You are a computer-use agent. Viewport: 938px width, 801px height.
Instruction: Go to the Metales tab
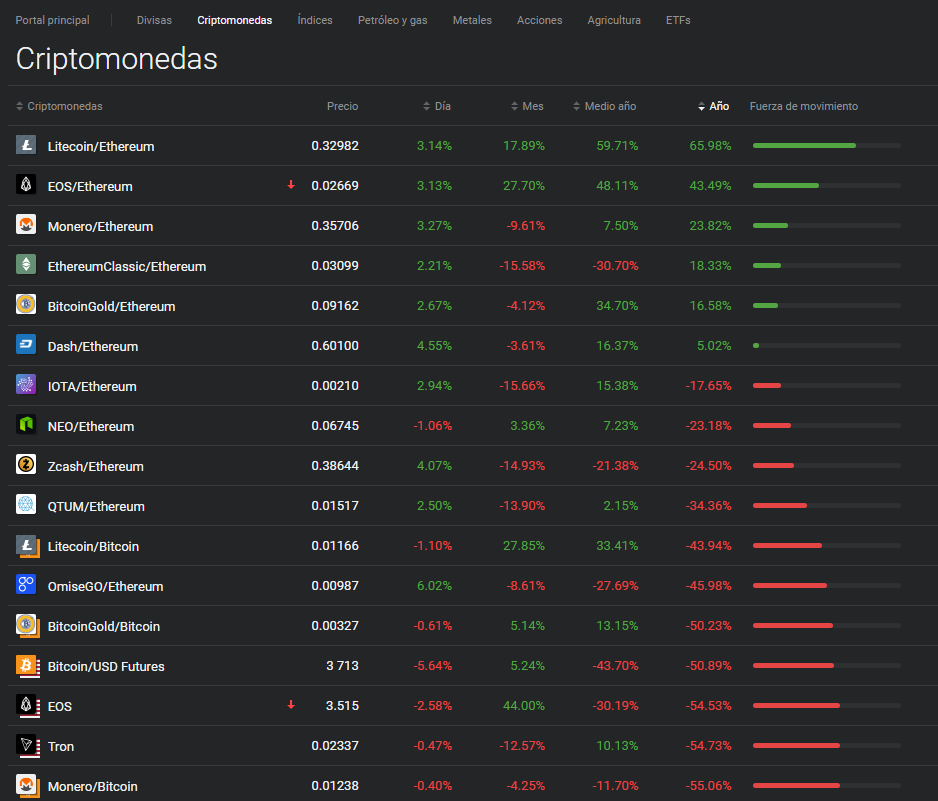472,20
